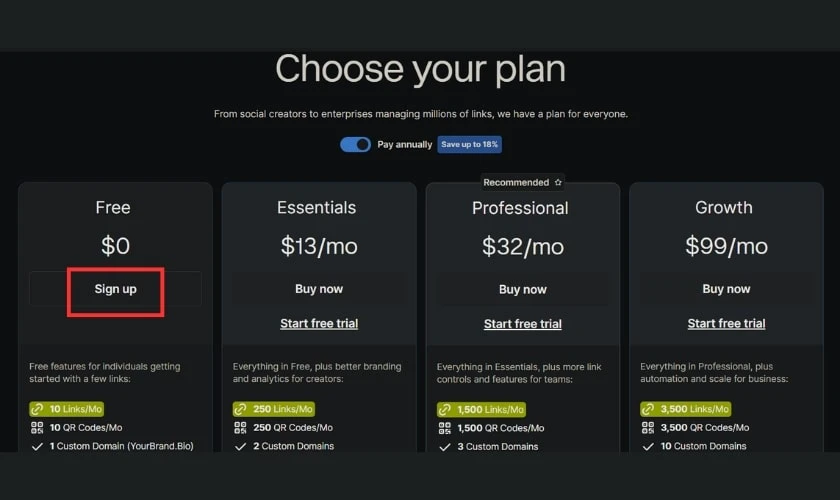Buy now the Essentials plan
The image size is (840, 500).
[x=319, y=289]
